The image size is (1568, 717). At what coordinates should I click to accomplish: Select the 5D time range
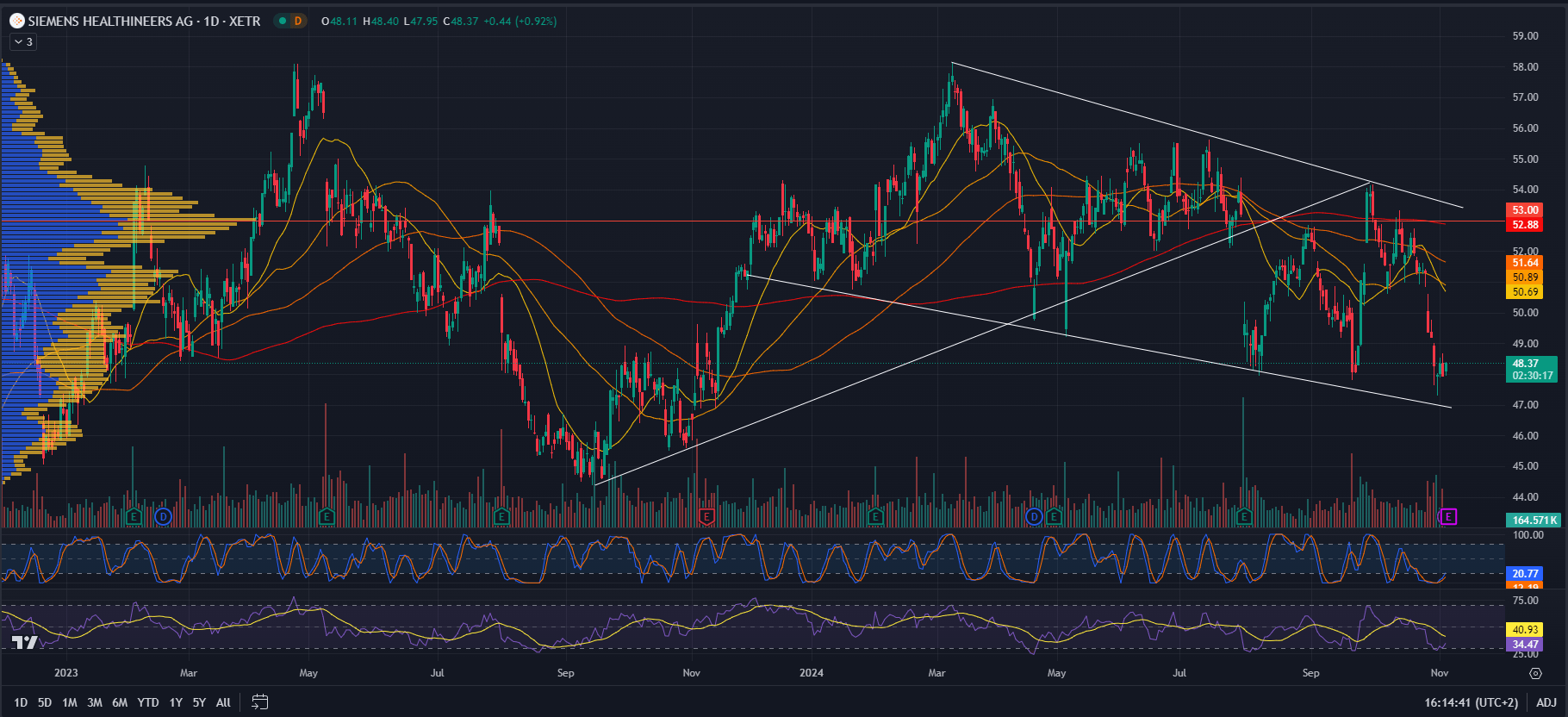click(45, 702)
